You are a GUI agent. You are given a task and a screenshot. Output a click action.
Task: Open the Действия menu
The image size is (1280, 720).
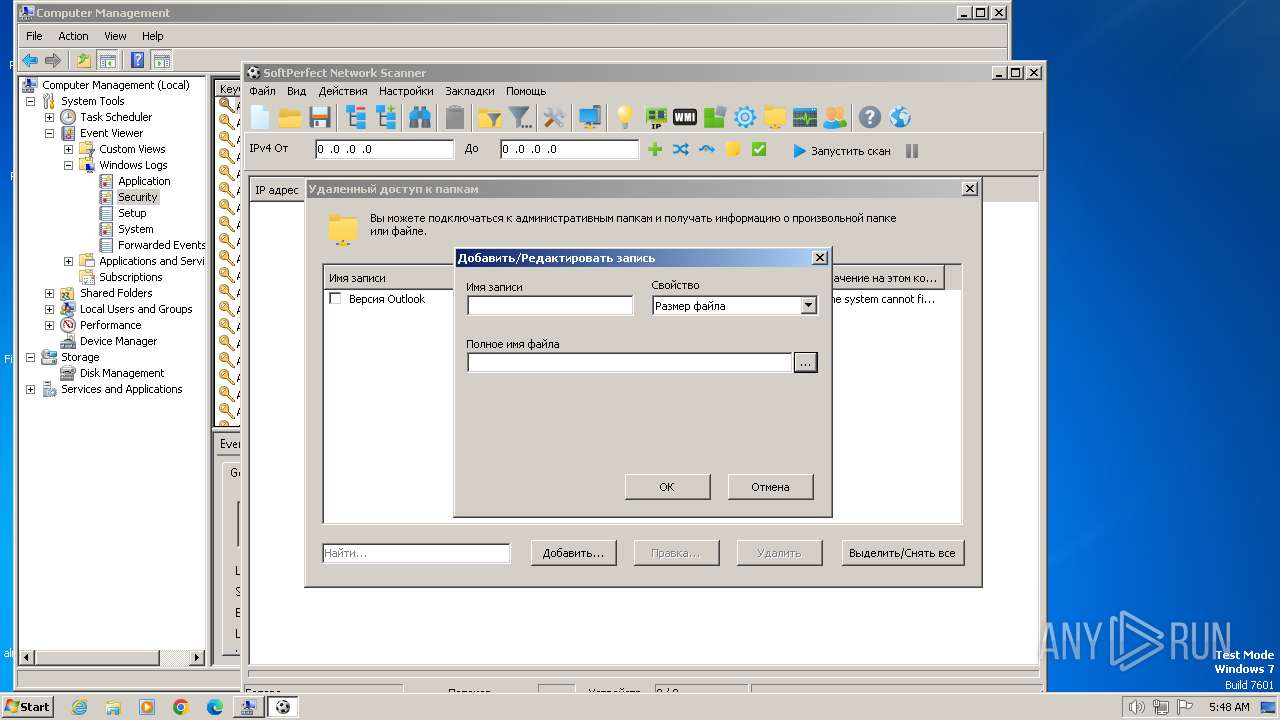pos(343,91)
